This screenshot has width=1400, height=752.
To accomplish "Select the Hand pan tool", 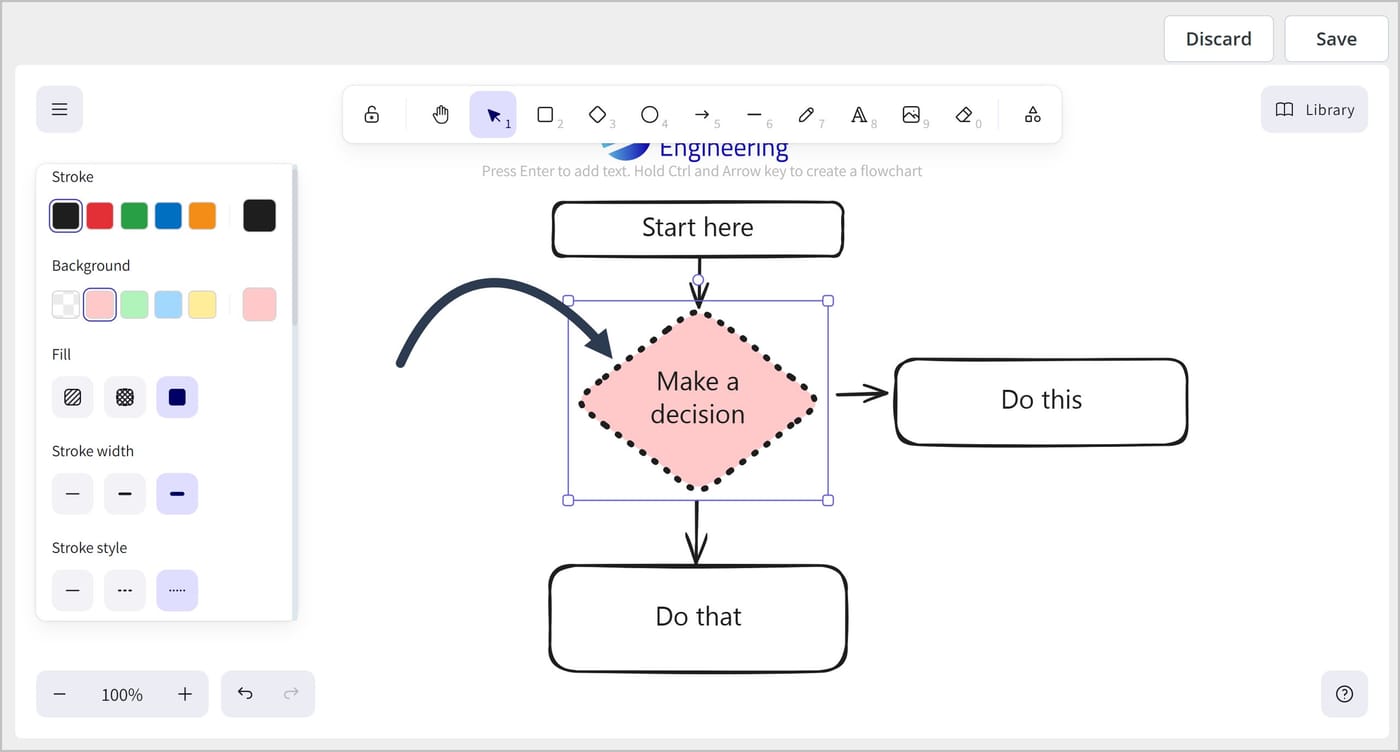I will coord(441,114).
